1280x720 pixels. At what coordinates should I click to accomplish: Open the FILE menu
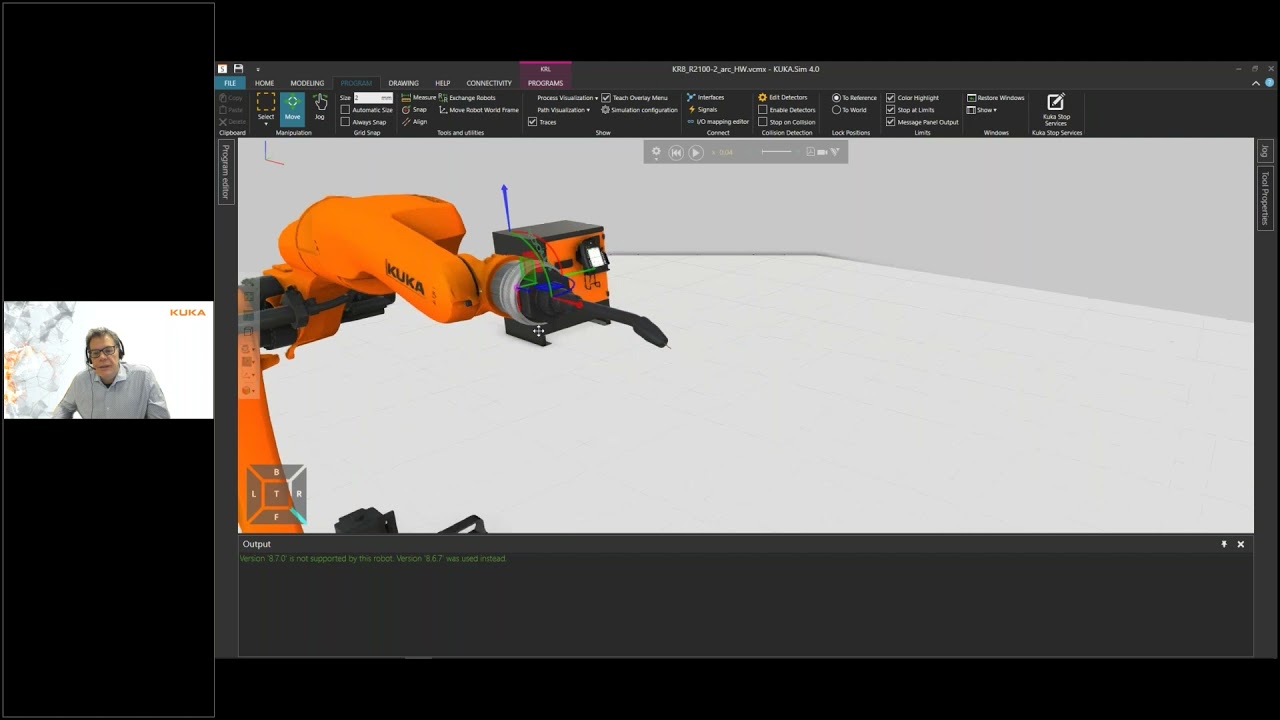[x=230, y=83]
